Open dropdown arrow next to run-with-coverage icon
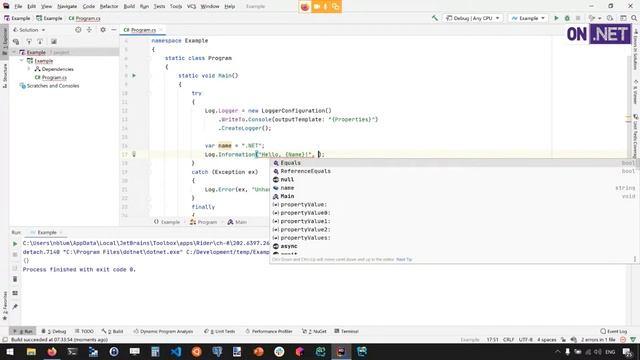640x360 pixels. coord(599,18)
